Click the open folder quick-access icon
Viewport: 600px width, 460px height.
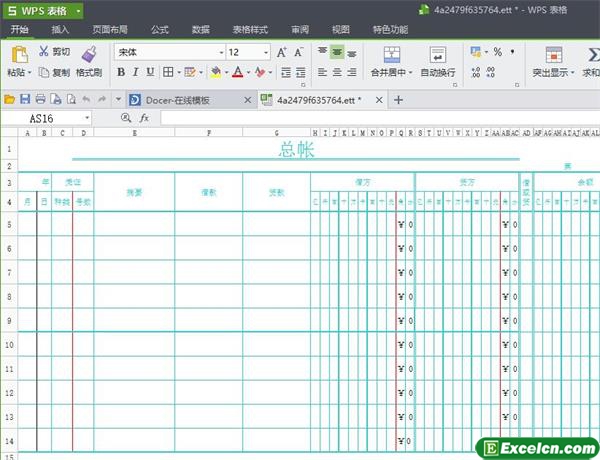point(10,100)
